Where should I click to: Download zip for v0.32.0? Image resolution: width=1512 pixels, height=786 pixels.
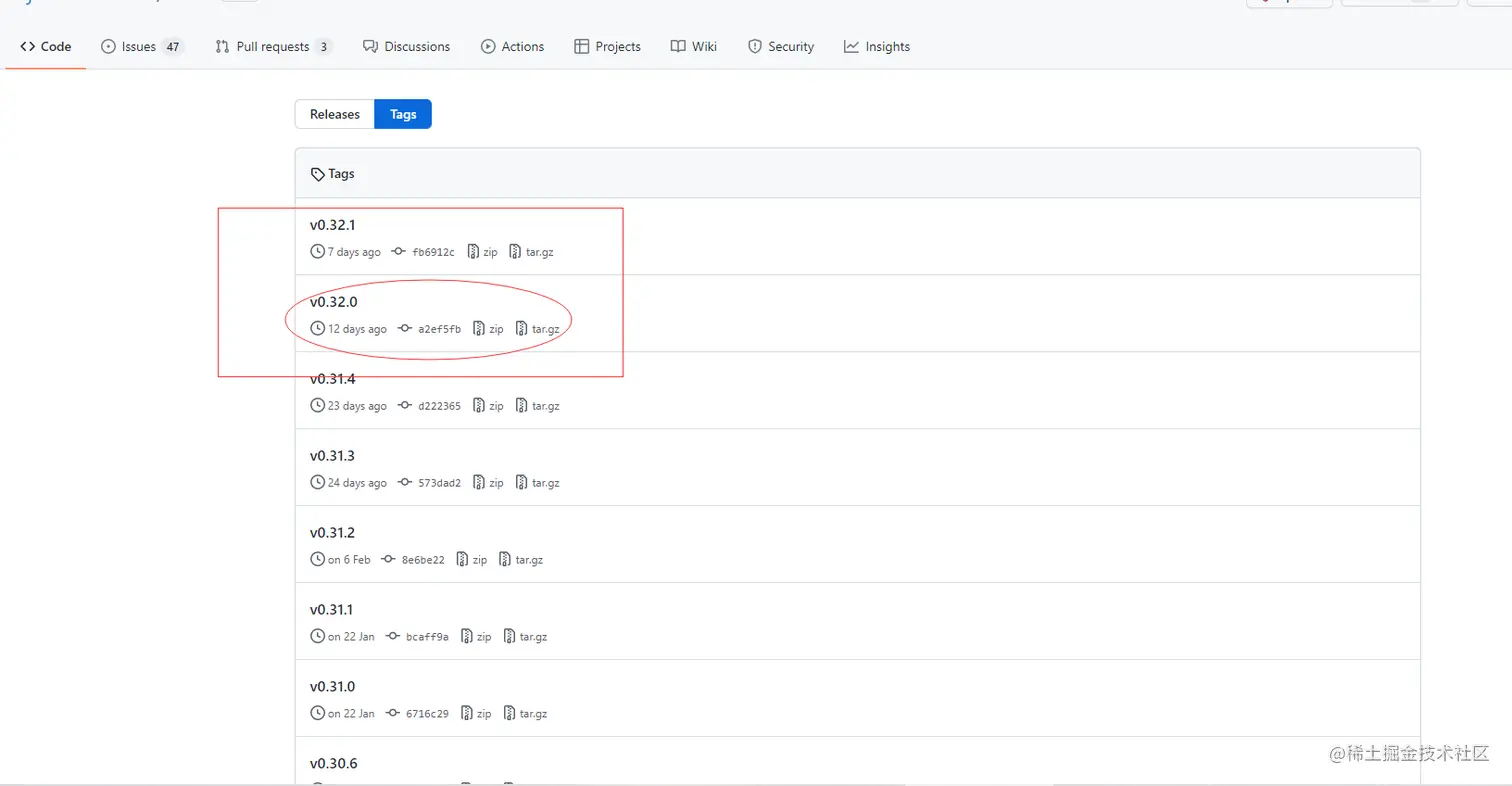pyautogui.click(x=488, y=329)
